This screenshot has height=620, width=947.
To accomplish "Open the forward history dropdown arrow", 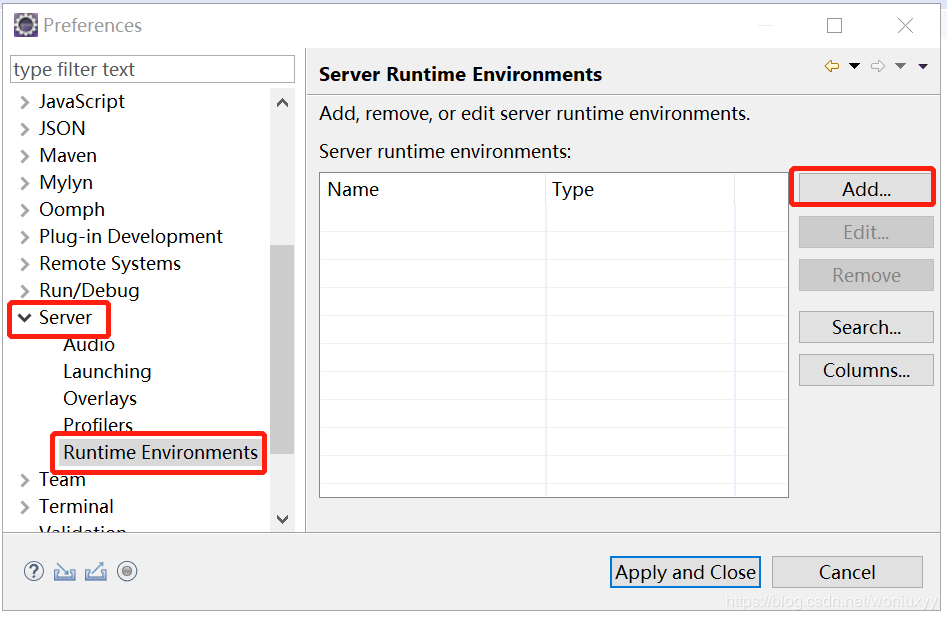I will [900, 66].
